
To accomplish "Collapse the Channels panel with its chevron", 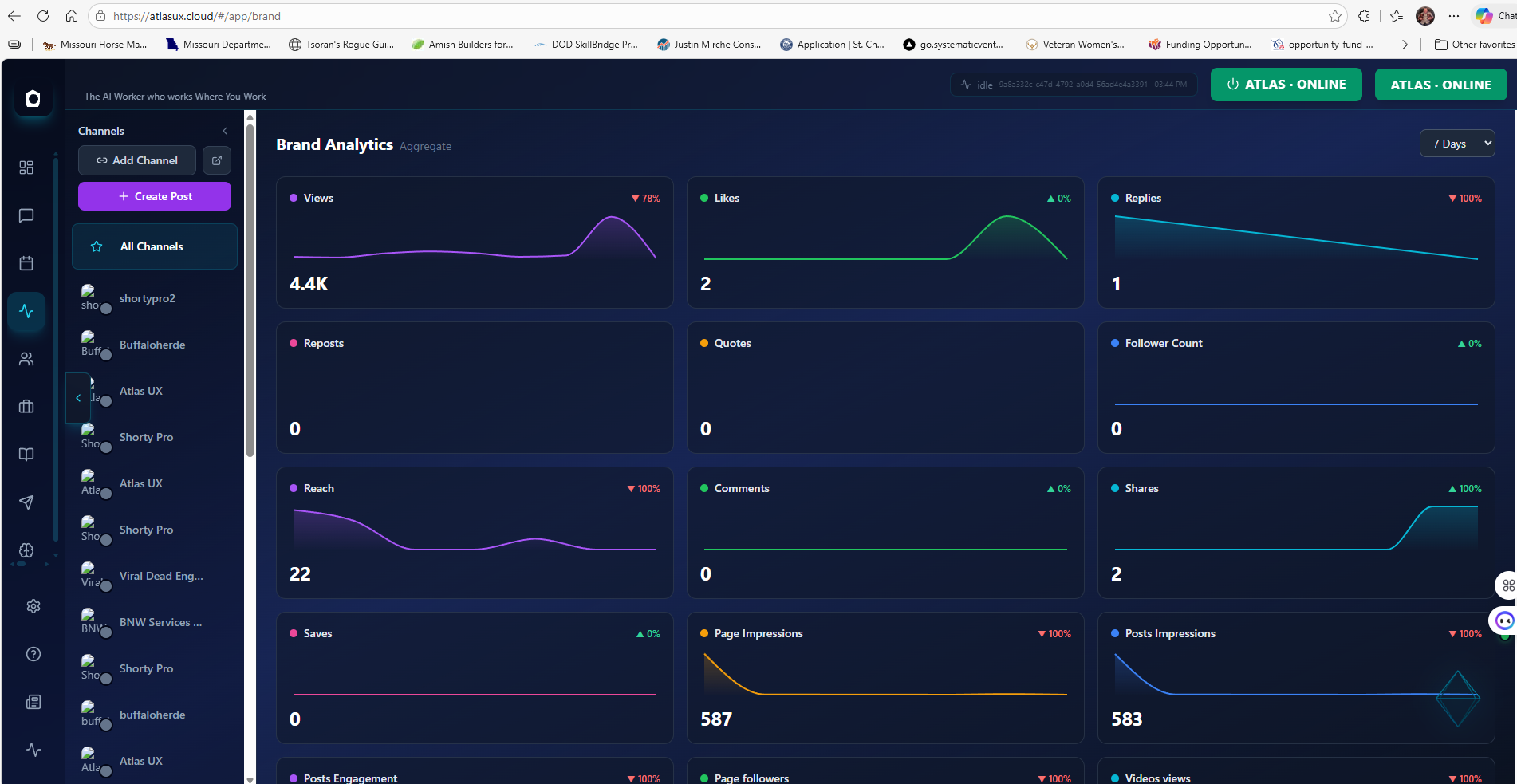I will [225, 131].
